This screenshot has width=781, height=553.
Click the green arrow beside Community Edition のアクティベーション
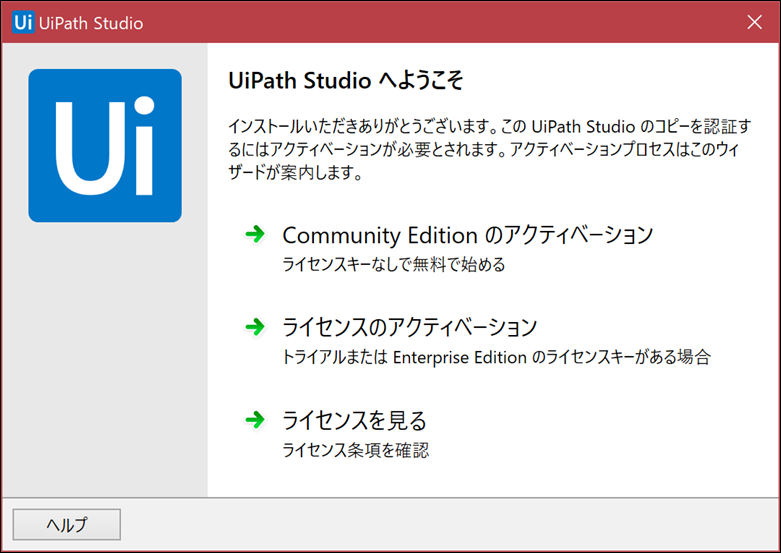[x=255, y=234]
